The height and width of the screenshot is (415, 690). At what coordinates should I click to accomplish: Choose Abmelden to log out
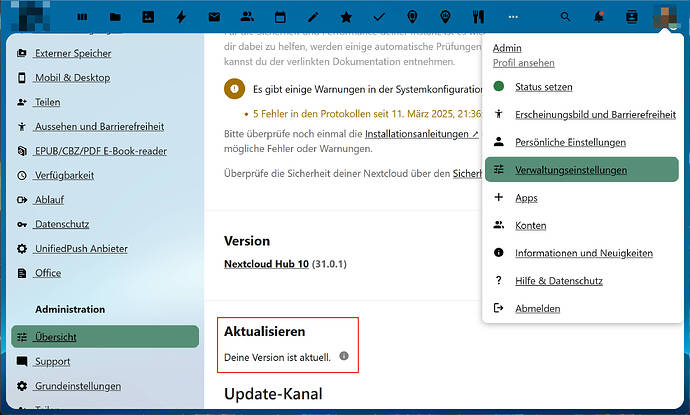[537, 309]
